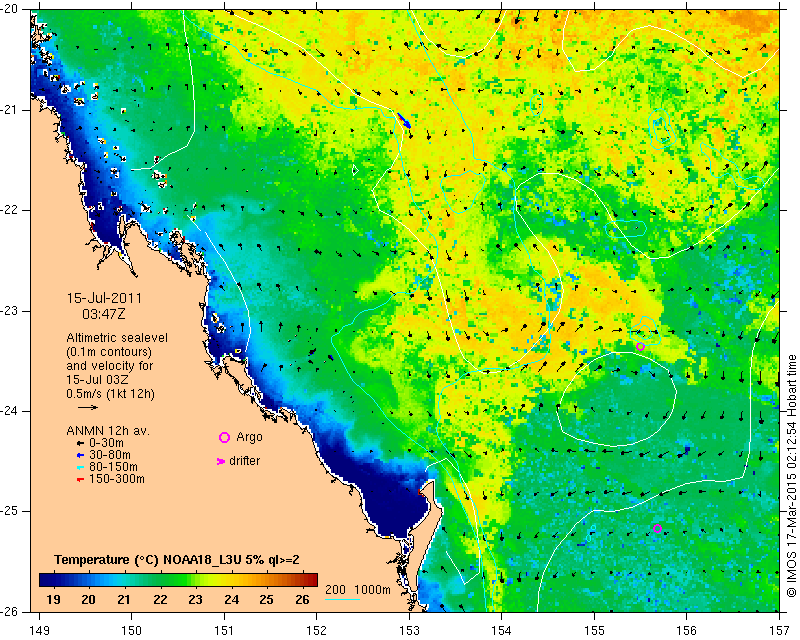Click the colorbar tick label '19'

pos(53,599)
